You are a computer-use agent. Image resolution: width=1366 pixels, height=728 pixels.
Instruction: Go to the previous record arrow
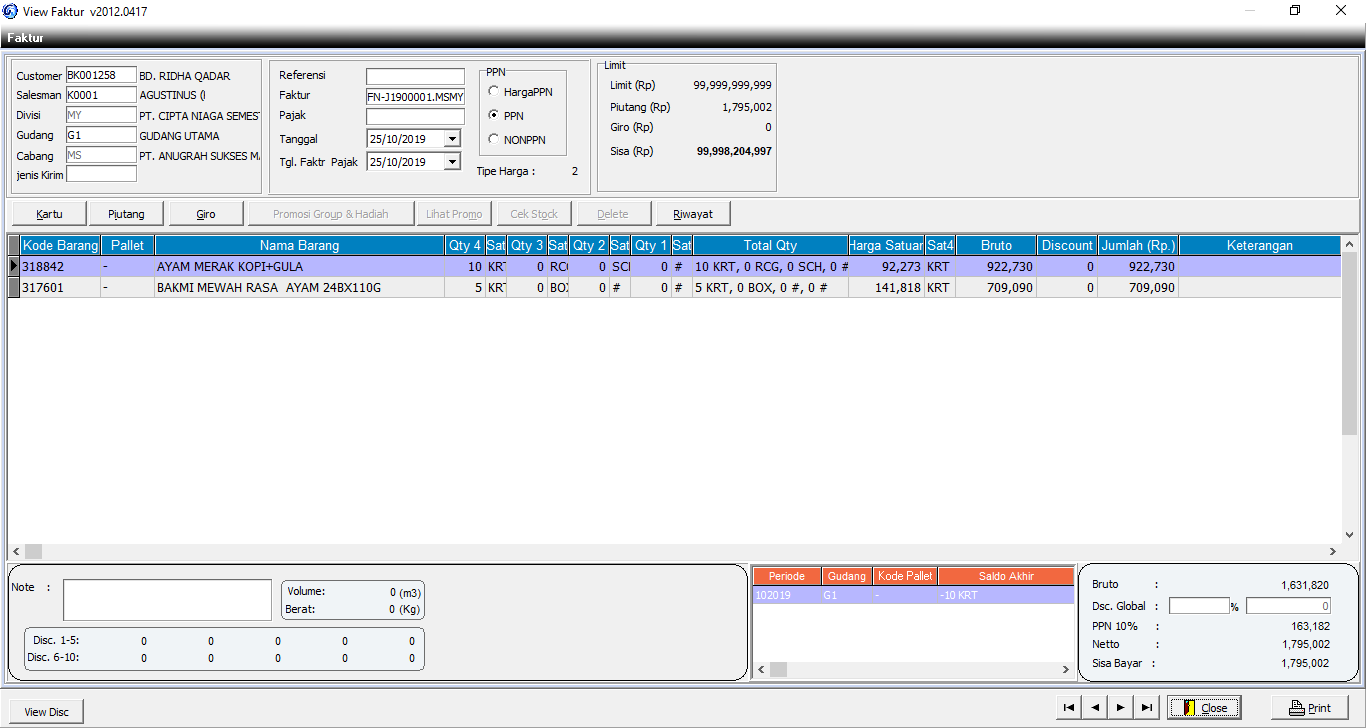[1095, 708]
